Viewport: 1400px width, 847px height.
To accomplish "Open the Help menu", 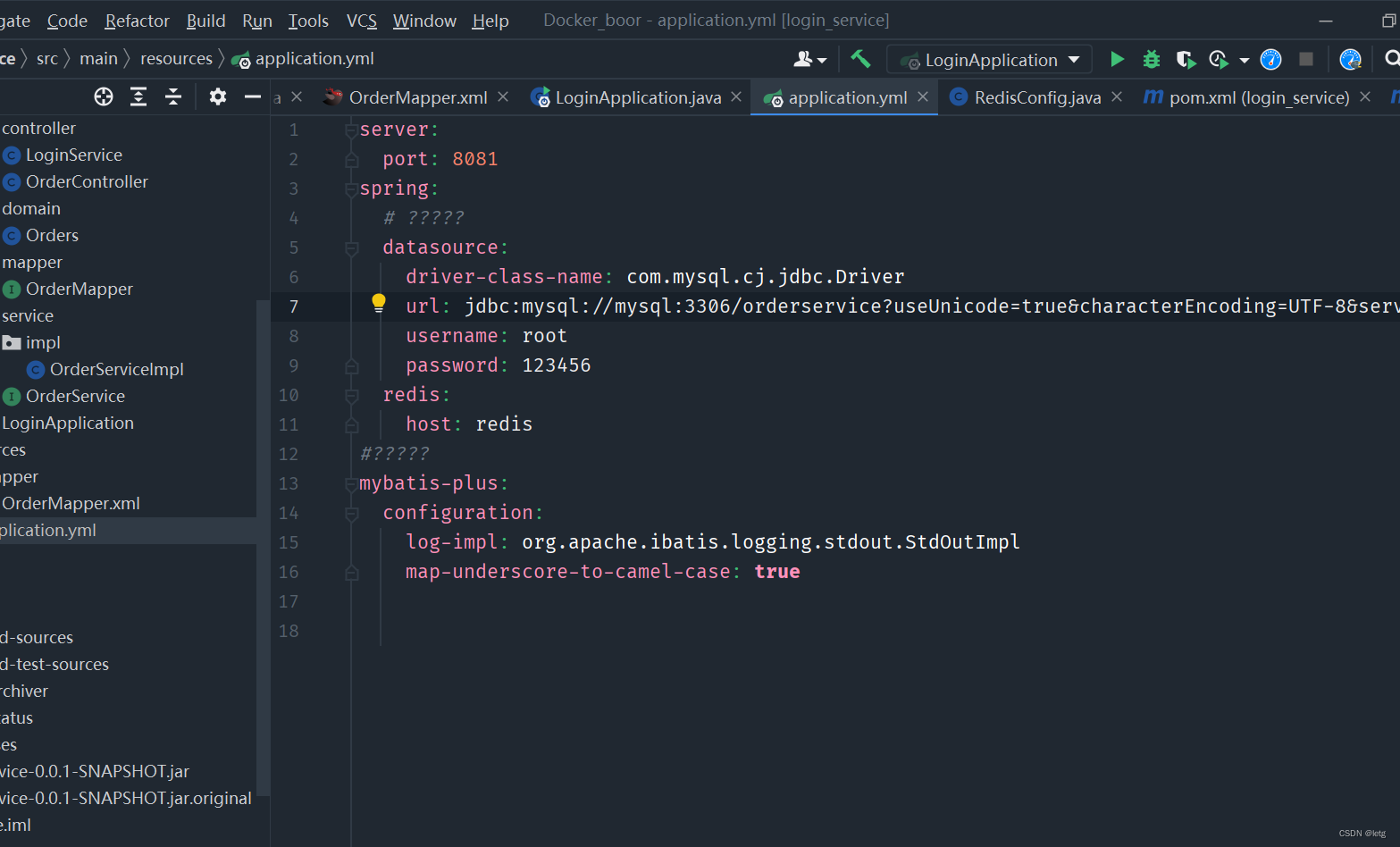I will [x=490, y=21].
